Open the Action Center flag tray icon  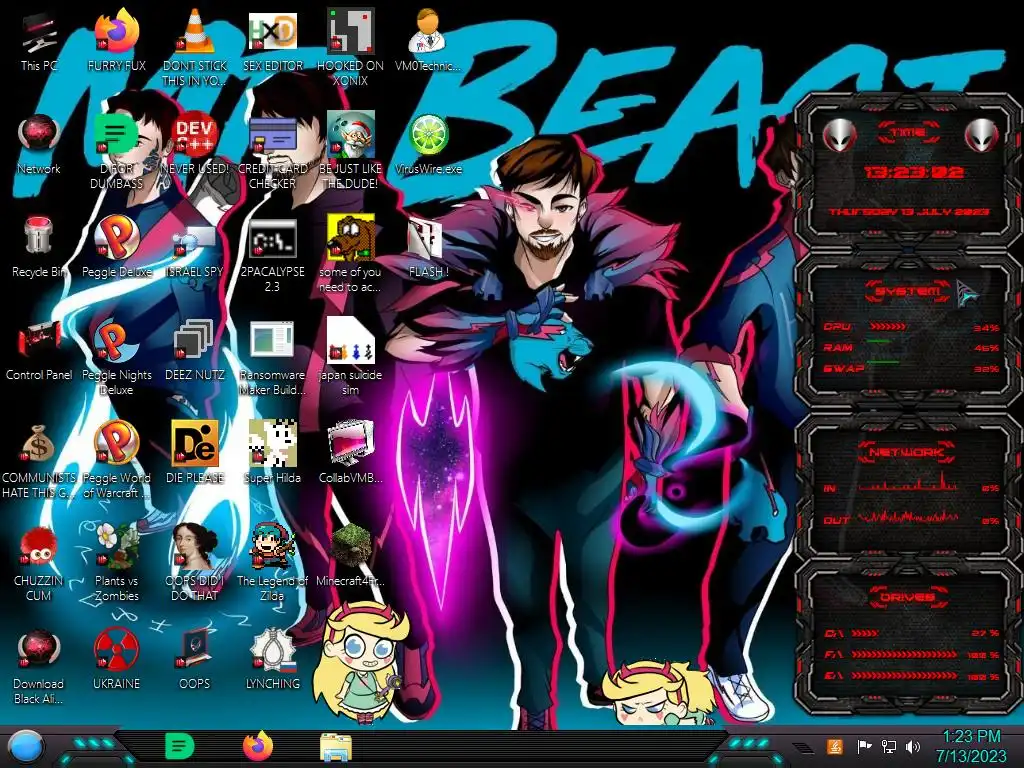click(863, 746)
